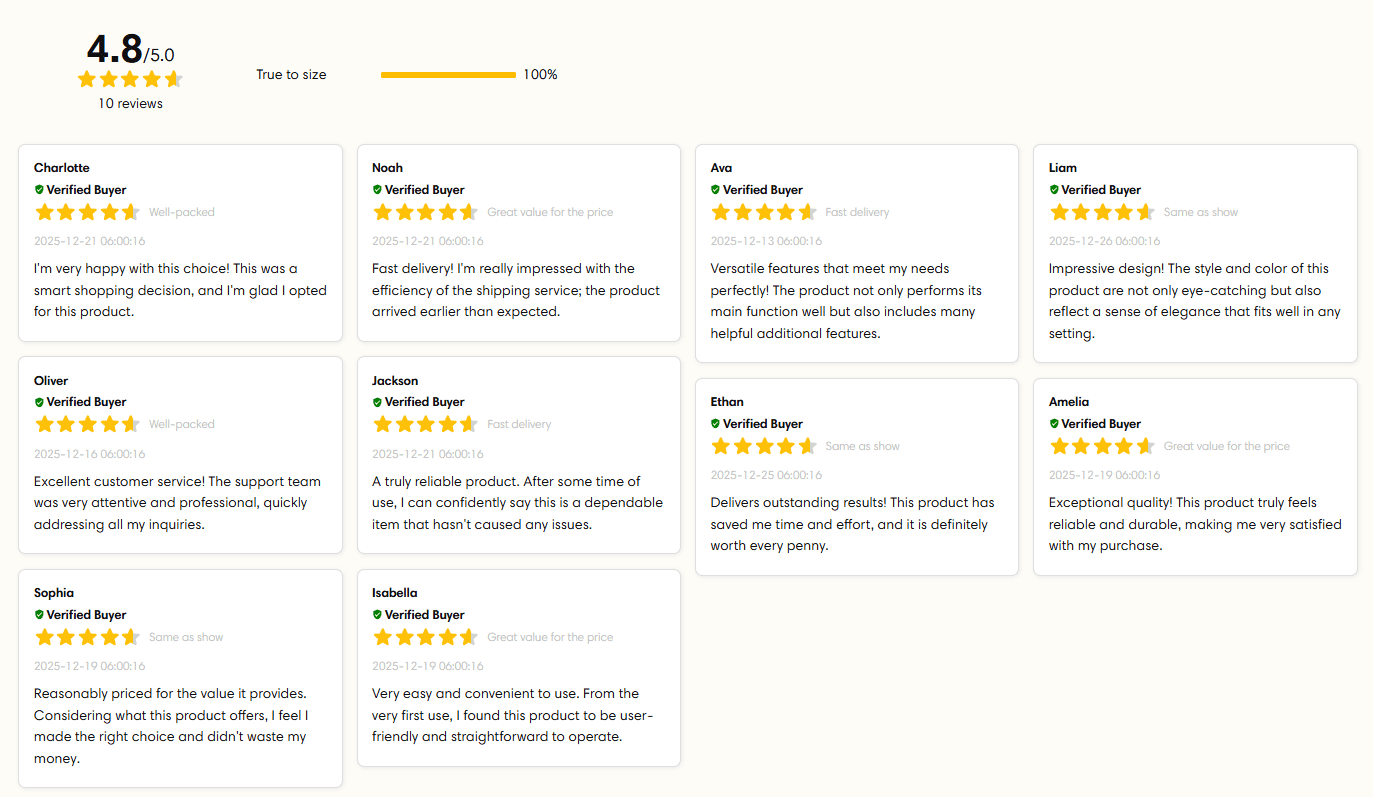Click Noah's verified buyer shield icon

377,190
